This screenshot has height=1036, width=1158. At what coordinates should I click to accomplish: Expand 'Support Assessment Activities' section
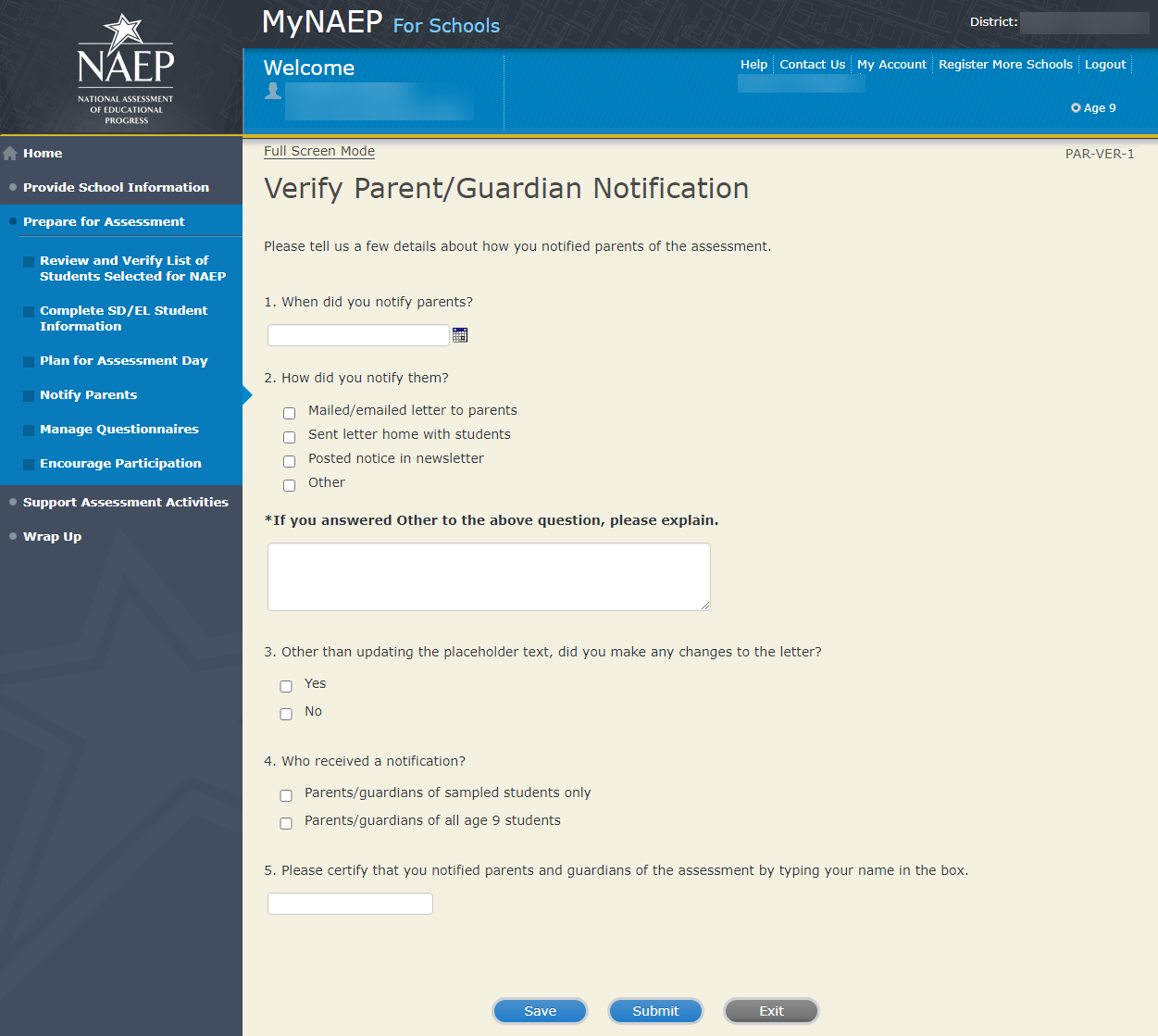[125, 502]
